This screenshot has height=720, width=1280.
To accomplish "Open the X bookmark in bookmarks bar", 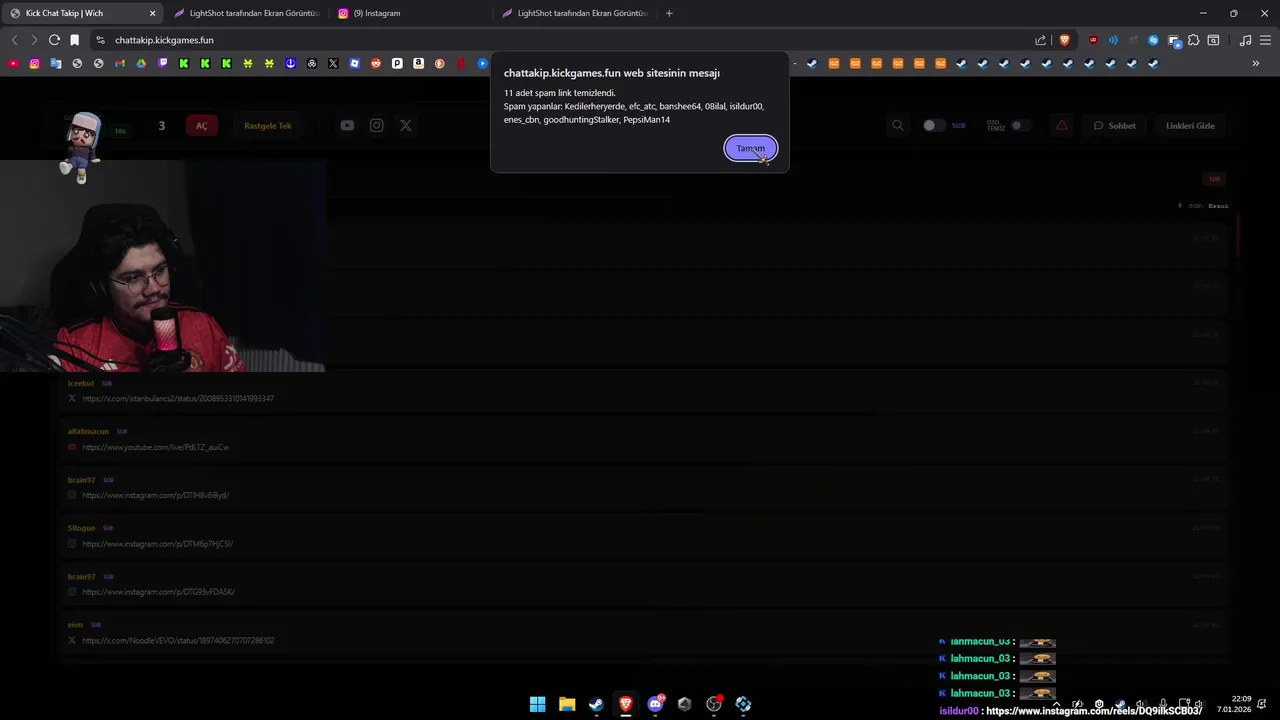I will (x=333, y=63).
